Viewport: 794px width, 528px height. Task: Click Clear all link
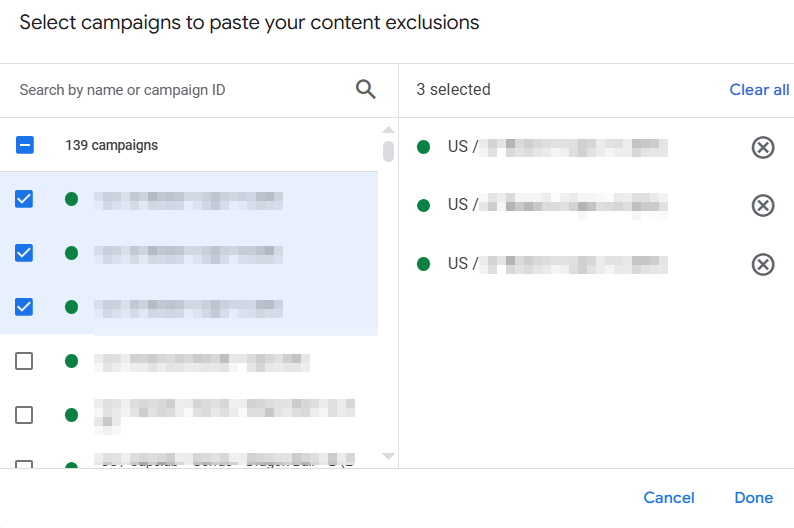pos(759,90)
